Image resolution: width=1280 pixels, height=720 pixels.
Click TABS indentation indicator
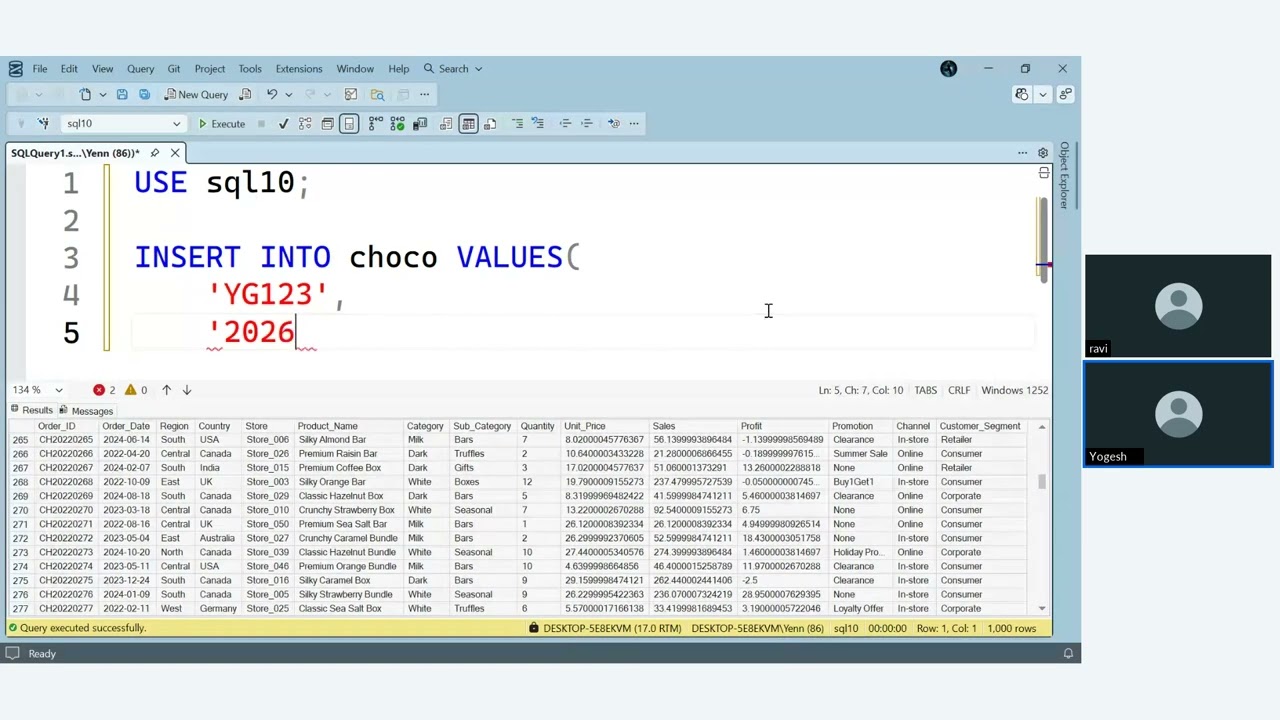coord(926,390)
